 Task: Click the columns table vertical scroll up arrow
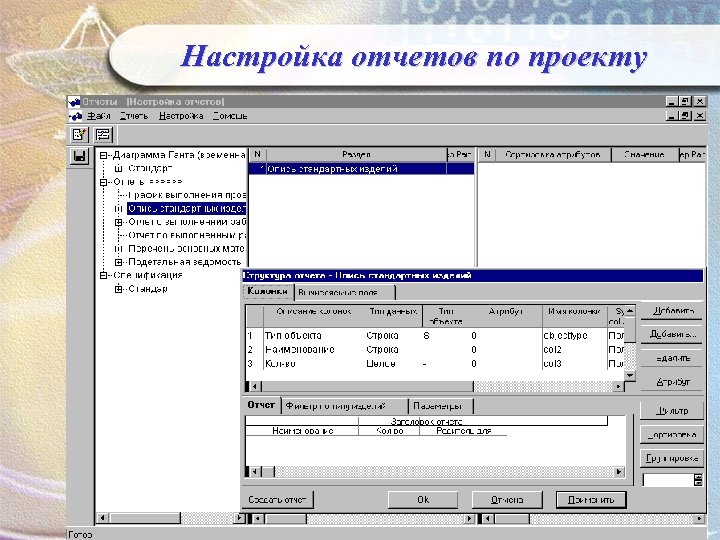[x=630, y=311]
